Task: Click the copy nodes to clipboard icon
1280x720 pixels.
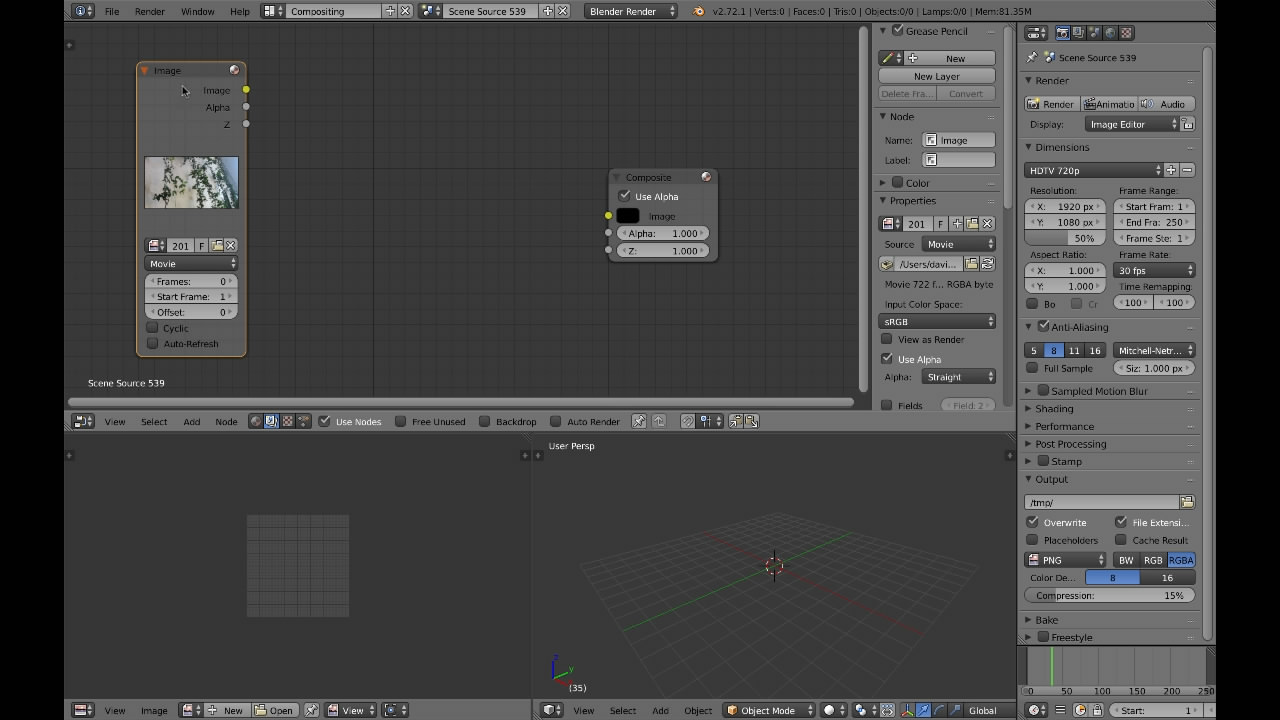Action: tap(735, 421)
